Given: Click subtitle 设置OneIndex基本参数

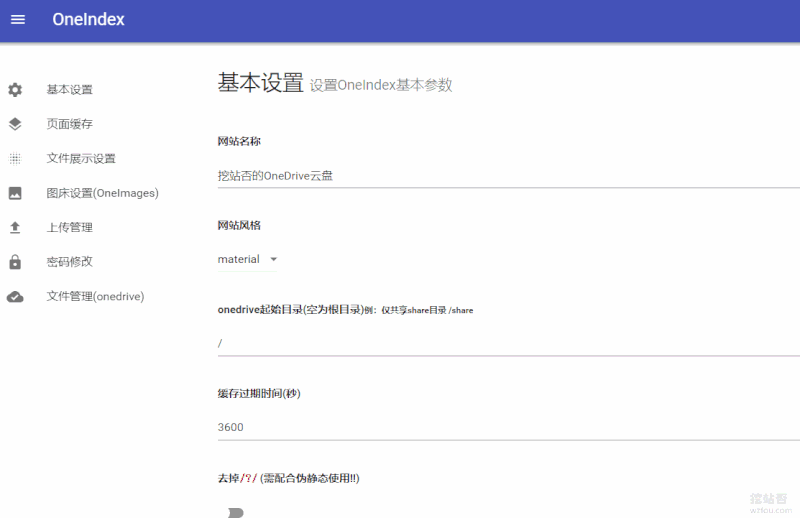Looking at the screenshot, I should point(381,85).
